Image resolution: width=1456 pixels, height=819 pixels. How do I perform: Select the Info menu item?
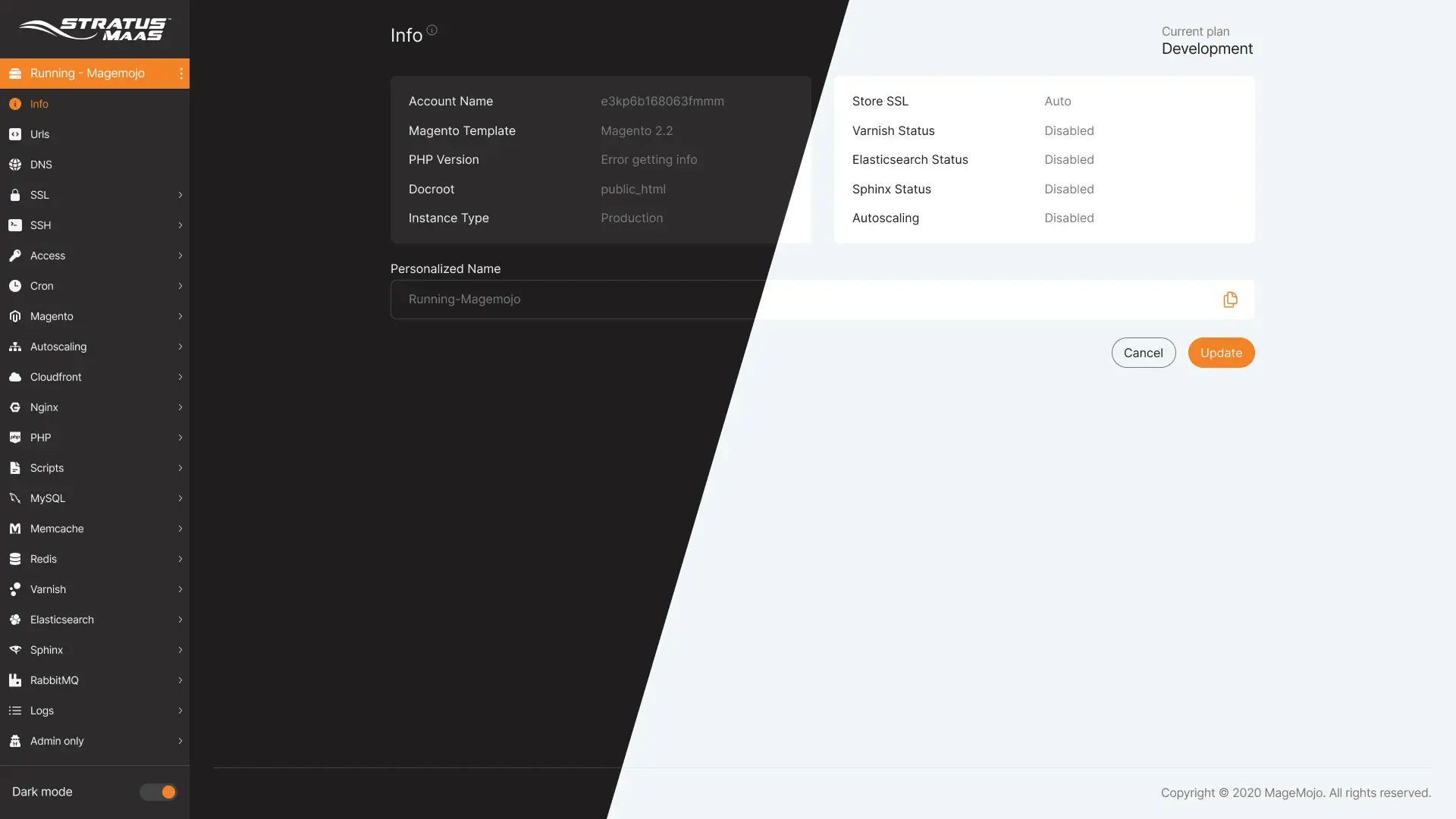click(x=95, y=104)
